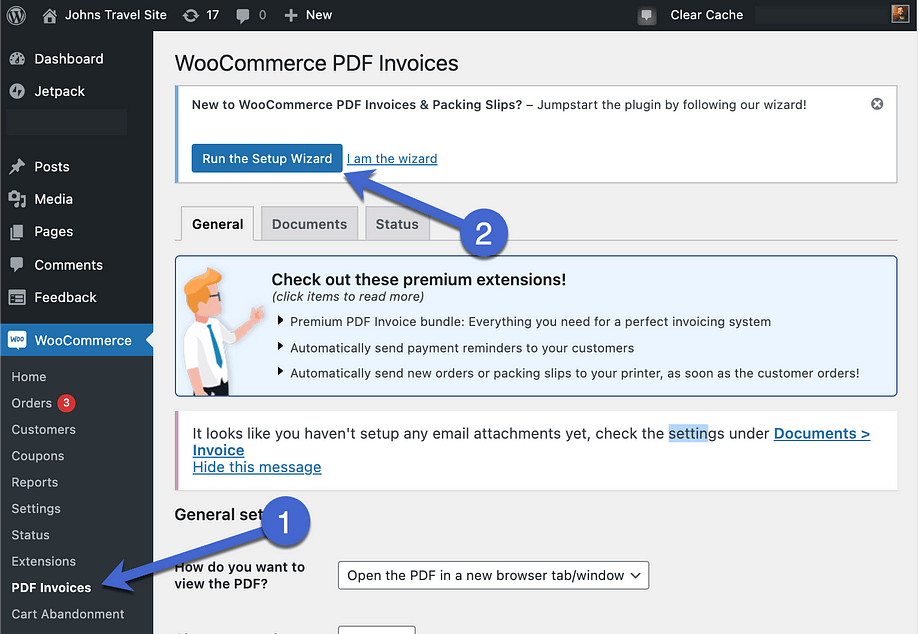The image size is (919, 634).
Task: Open Customers submenu
Action: point(43,430)
